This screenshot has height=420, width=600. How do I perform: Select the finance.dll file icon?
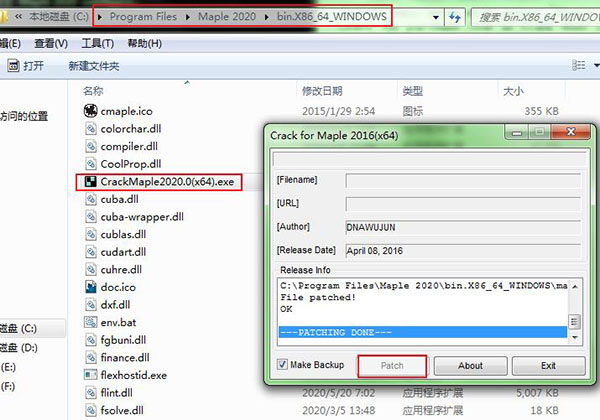(x=91, y=357)
